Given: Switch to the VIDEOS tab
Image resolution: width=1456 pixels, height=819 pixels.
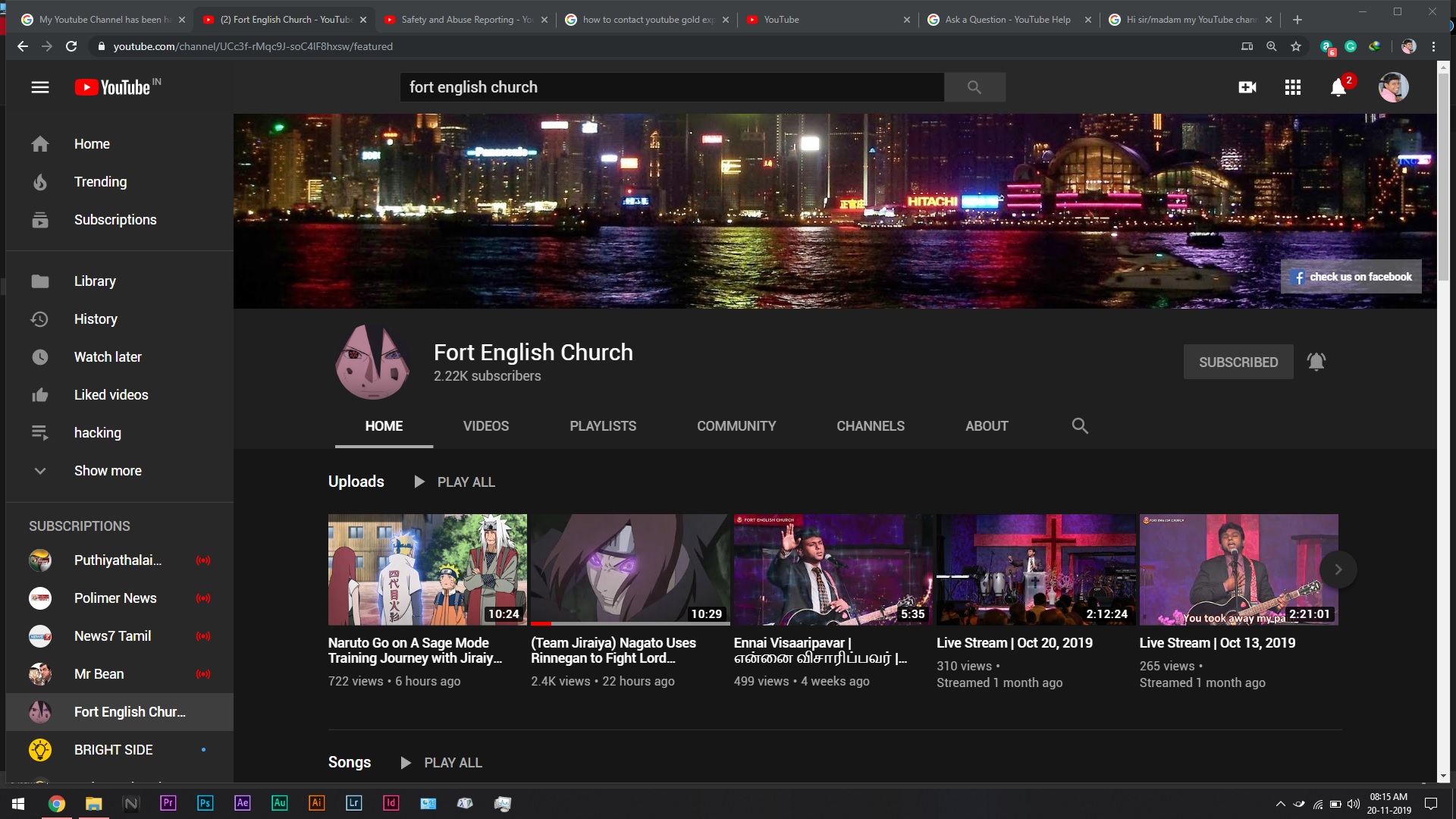Looking at the screenshot, I should click(485, 425).
